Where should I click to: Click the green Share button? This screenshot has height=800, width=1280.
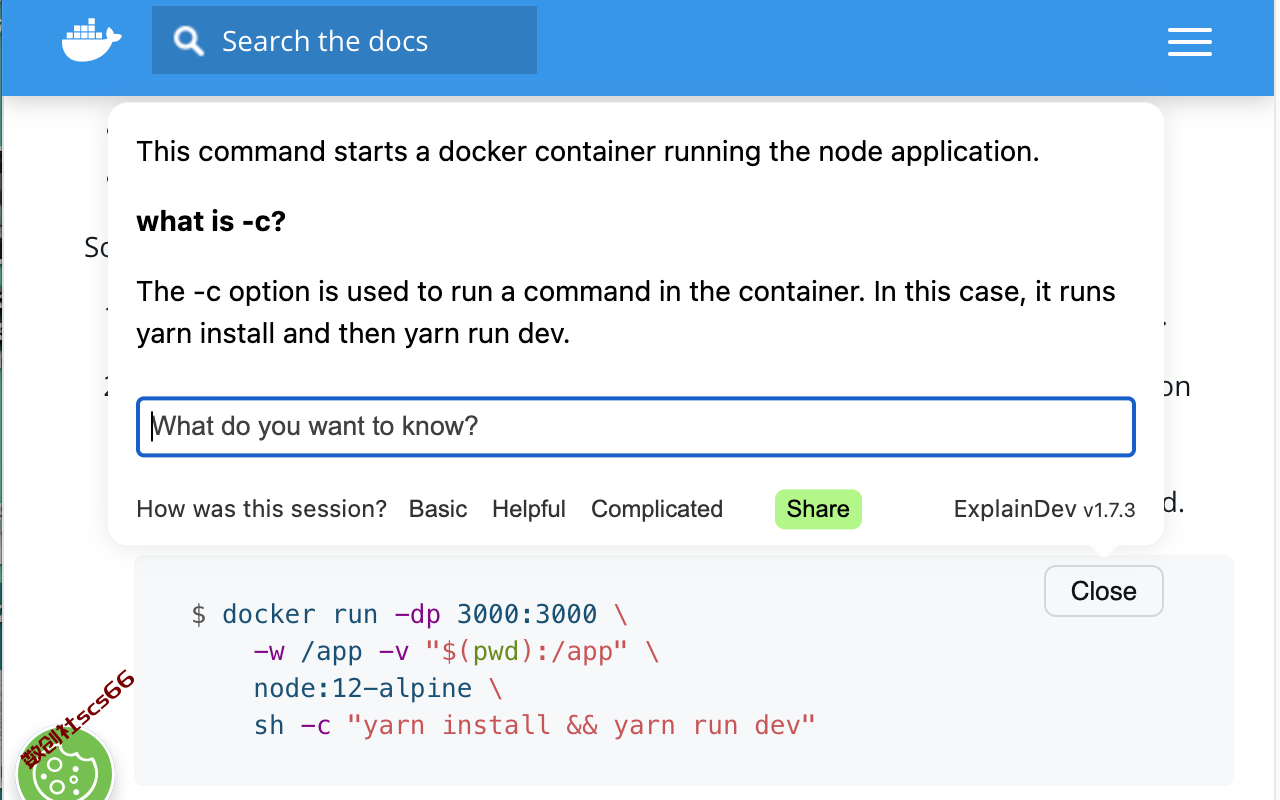818,509
